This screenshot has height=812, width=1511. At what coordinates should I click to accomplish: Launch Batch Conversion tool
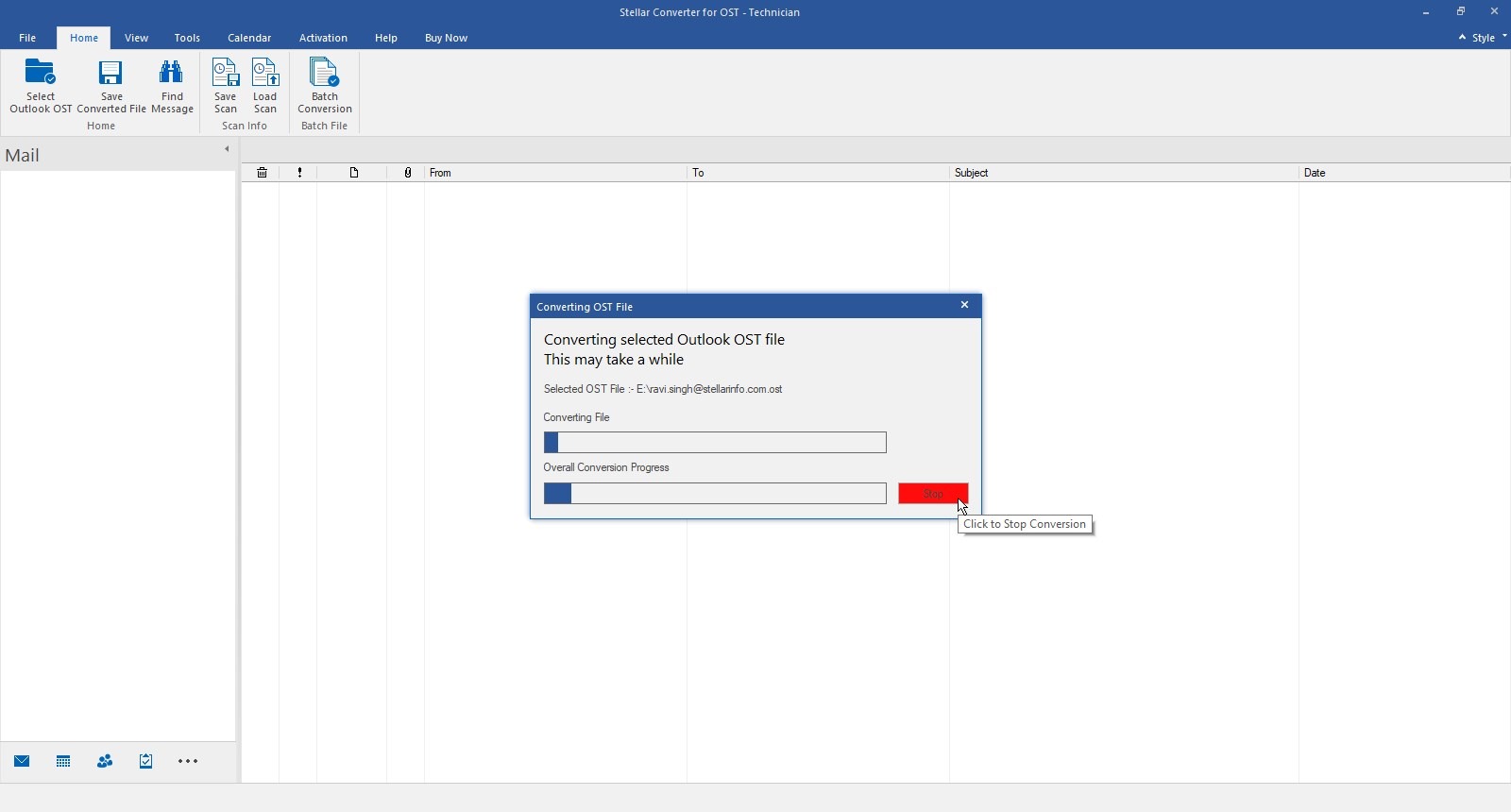325,86
